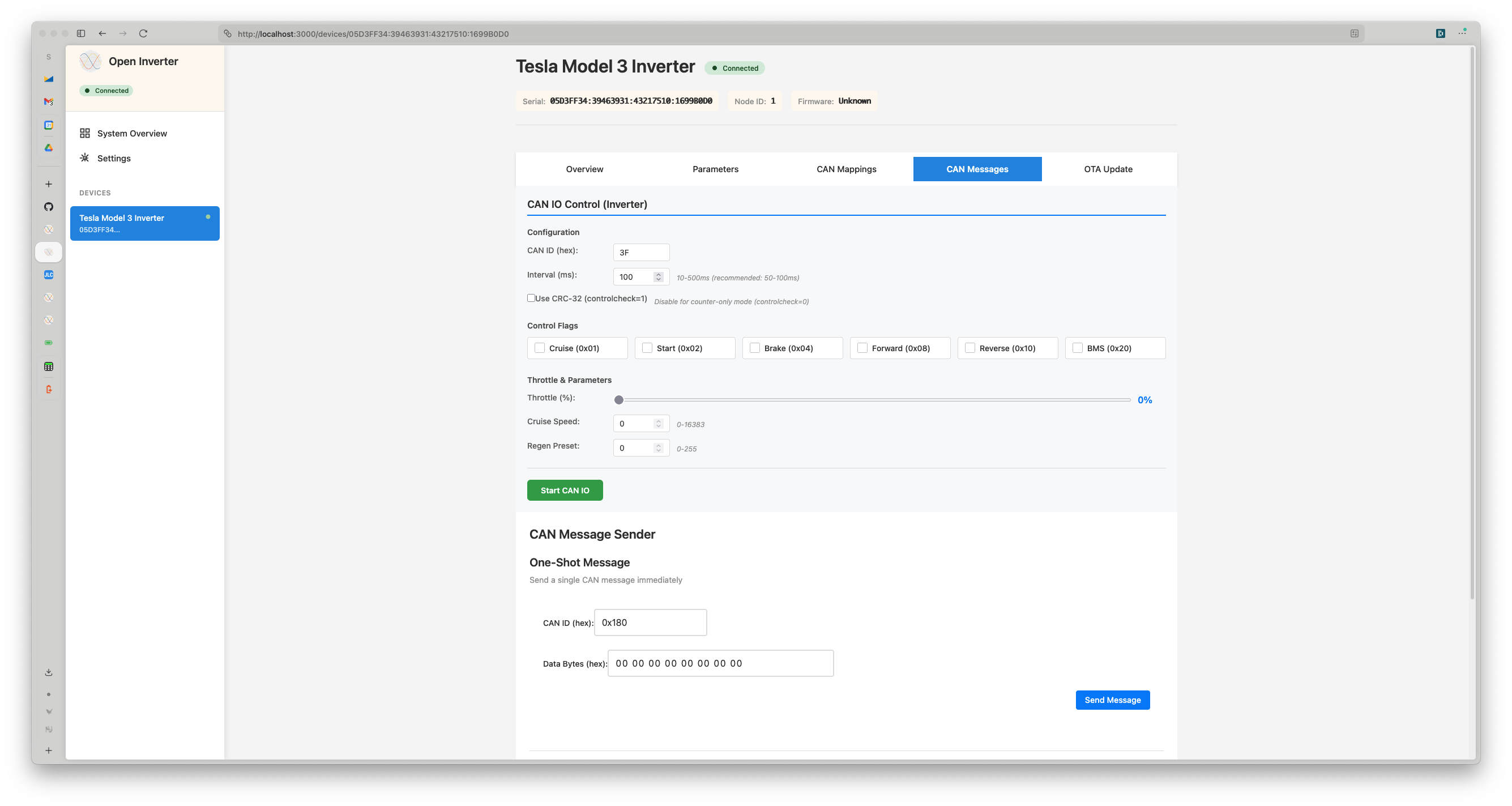This screenshot has height=806, width=1512.
Task: Toggle the Forward (0x08) control flag
Action: 862,348
